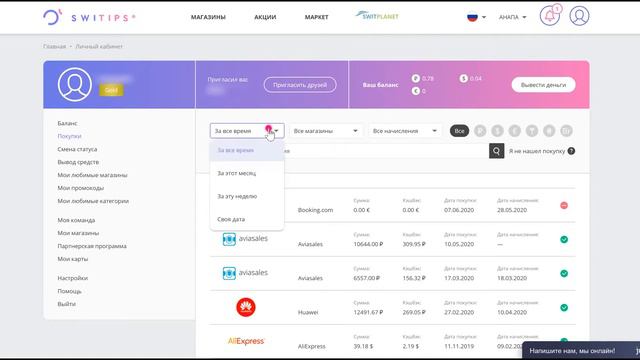Viewport: 640px width, 360px height.
Task: Go to 'Мои любимые категории' in sidebar
Action: 93,201
